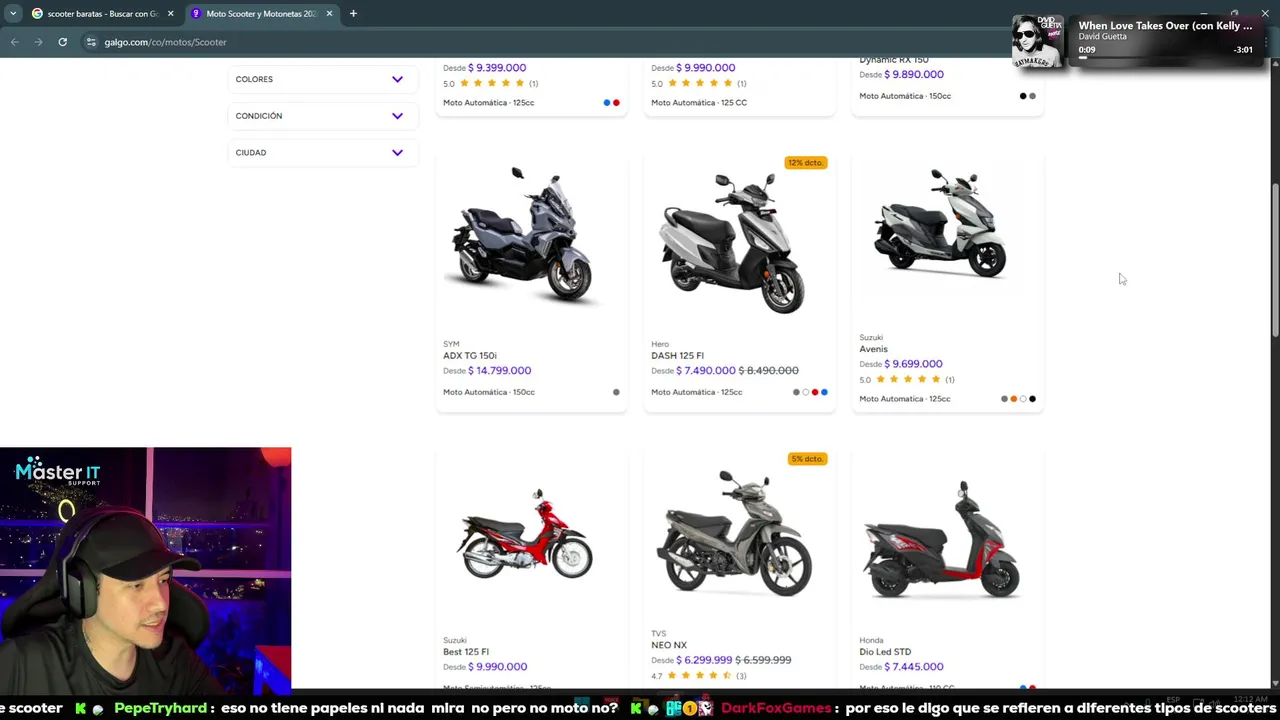Open a new browser tab

click(353, 14)
